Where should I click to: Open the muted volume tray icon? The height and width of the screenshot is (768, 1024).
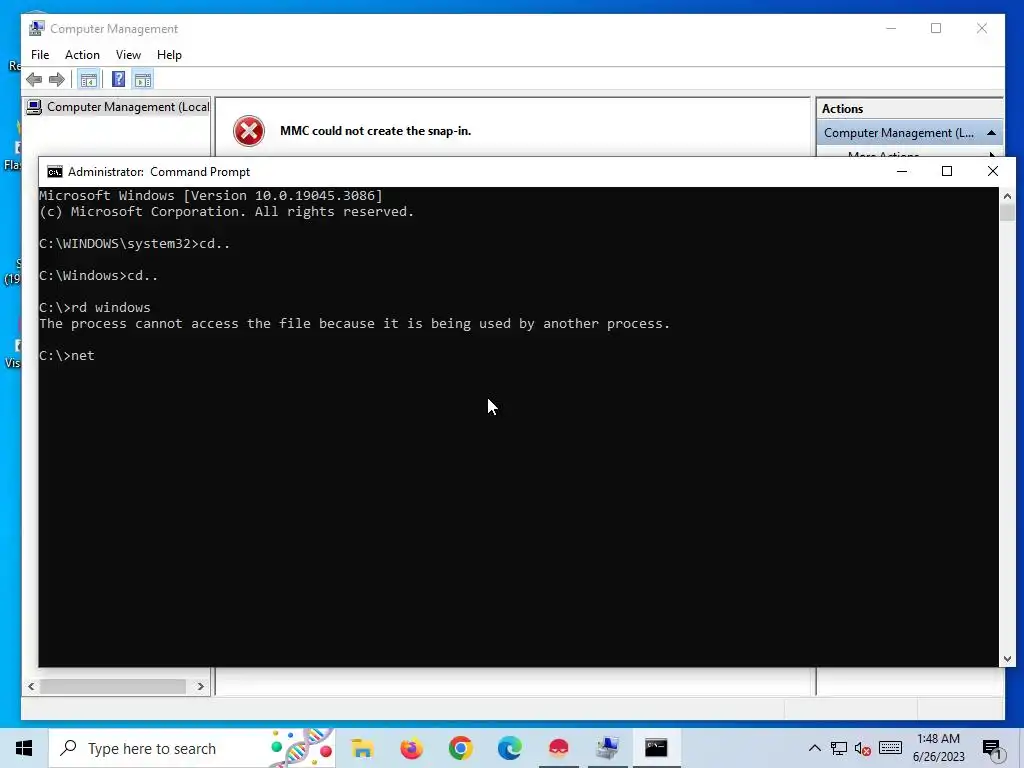863,748
